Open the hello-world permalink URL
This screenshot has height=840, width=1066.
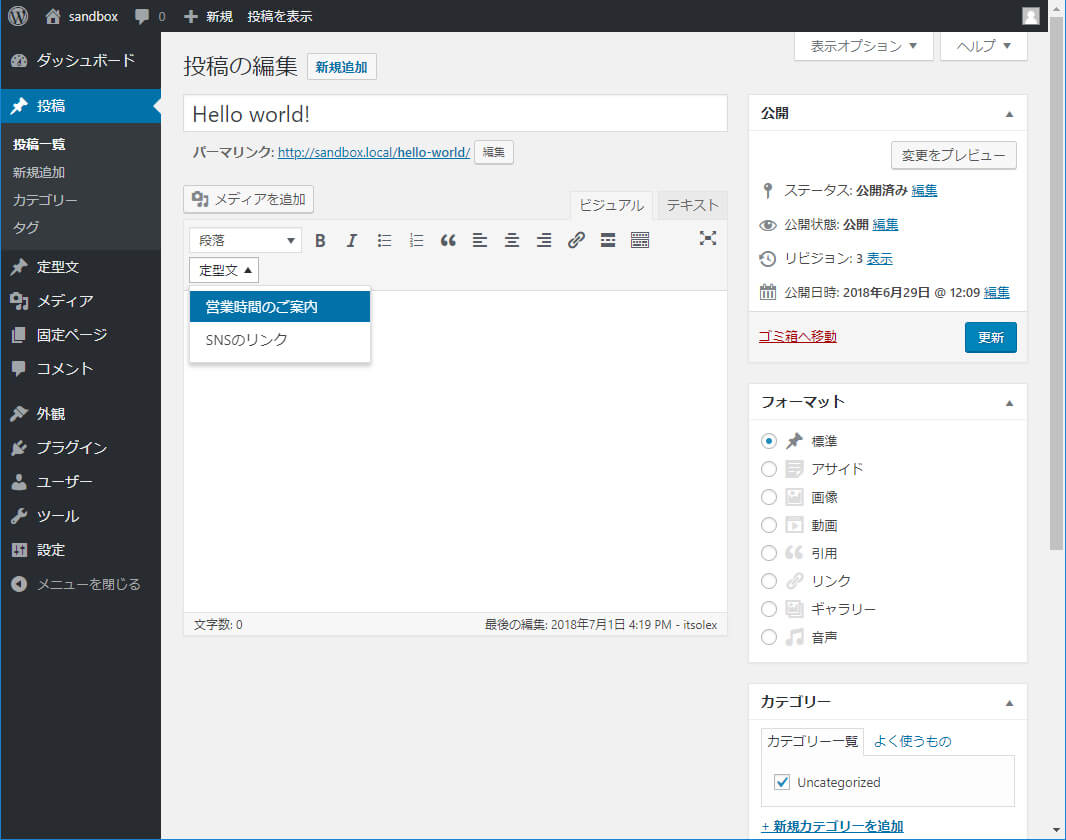click(x=374, y=152)
